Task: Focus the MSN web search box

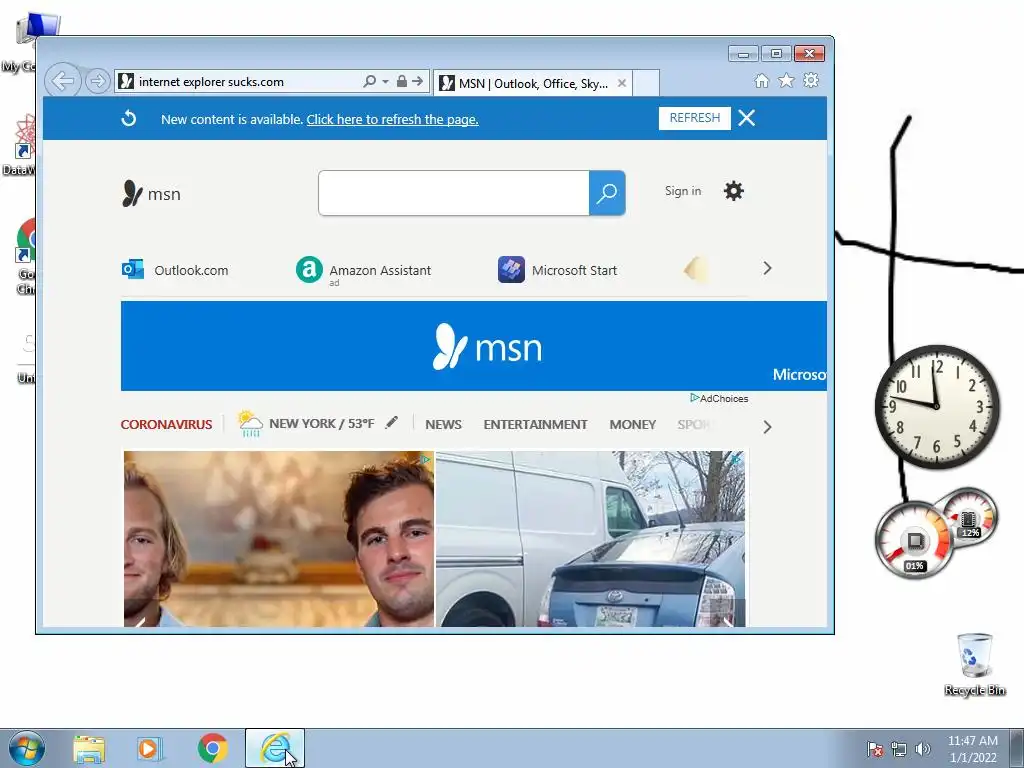Action: [454, 193]
